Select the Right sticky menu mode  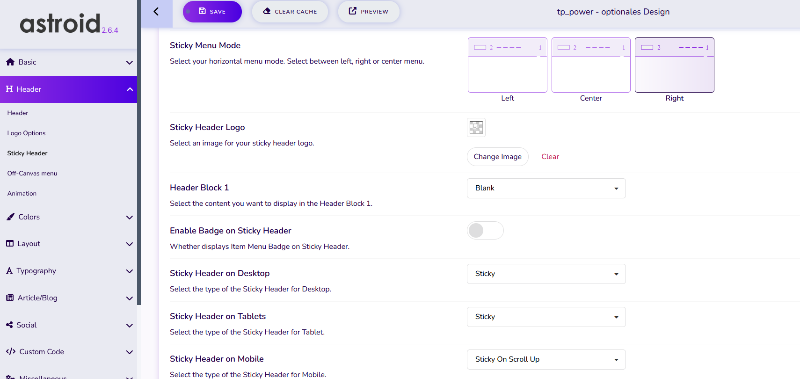(x=674, y=65)
